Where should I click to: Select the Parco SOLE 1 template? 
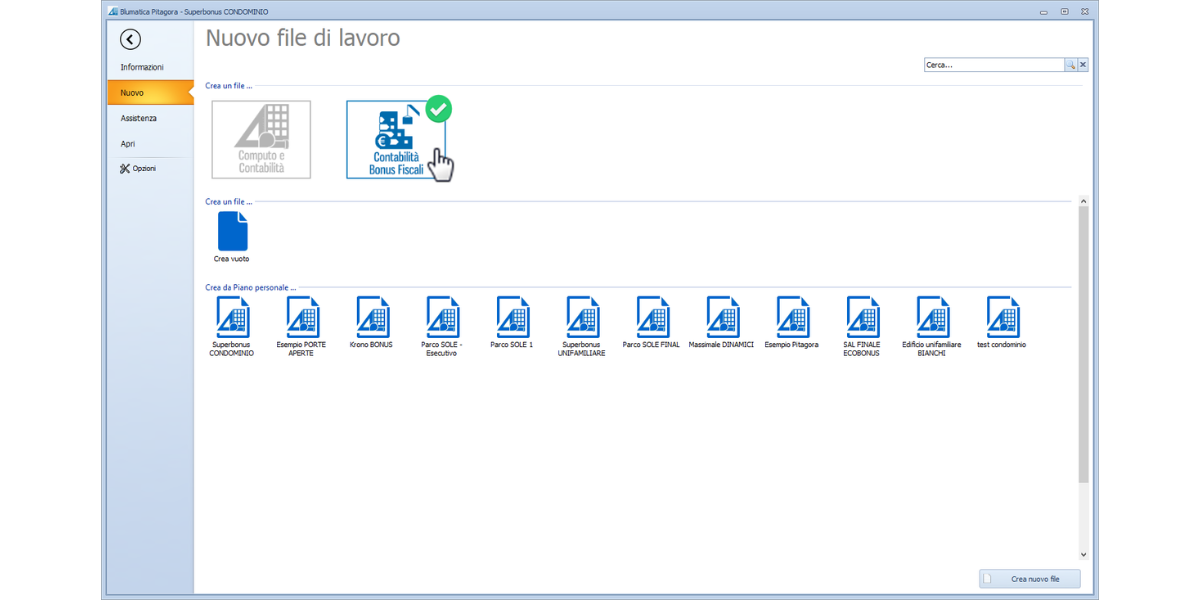(x=511, y=323)
